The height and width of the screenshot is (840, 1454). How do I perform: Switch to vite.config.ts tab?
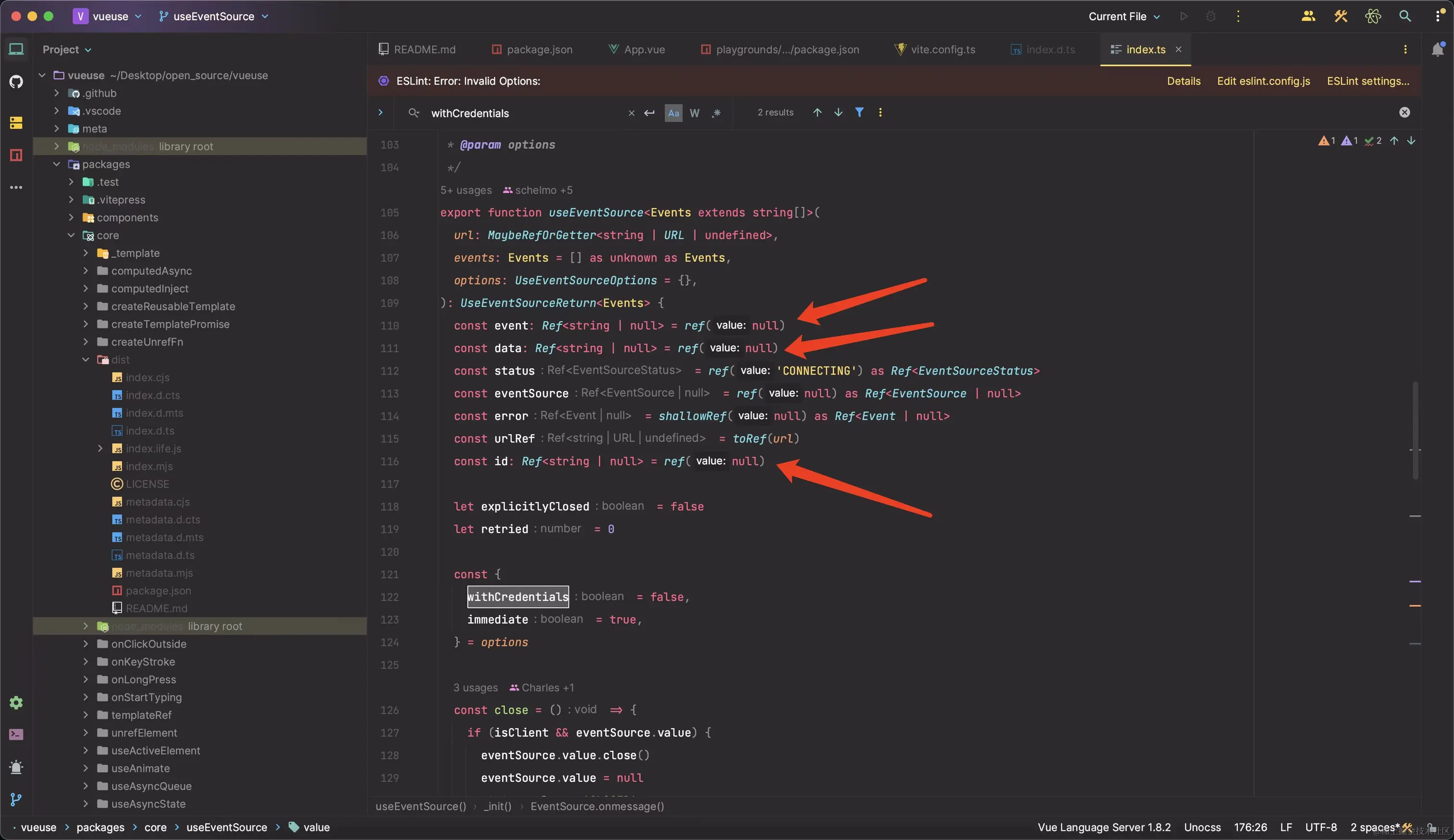coord(935,50)
